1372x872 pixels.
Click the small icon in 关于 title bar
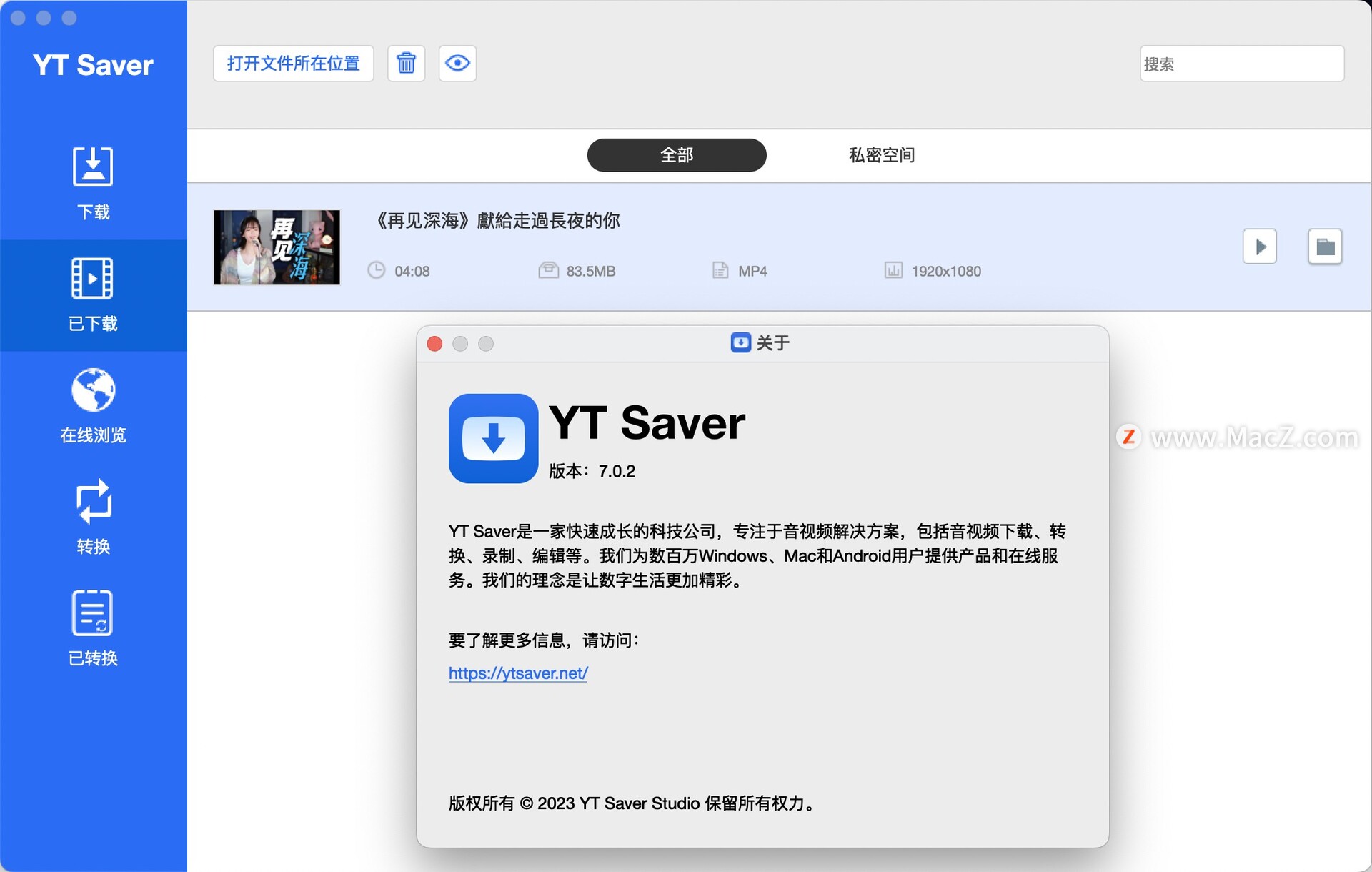740,343
